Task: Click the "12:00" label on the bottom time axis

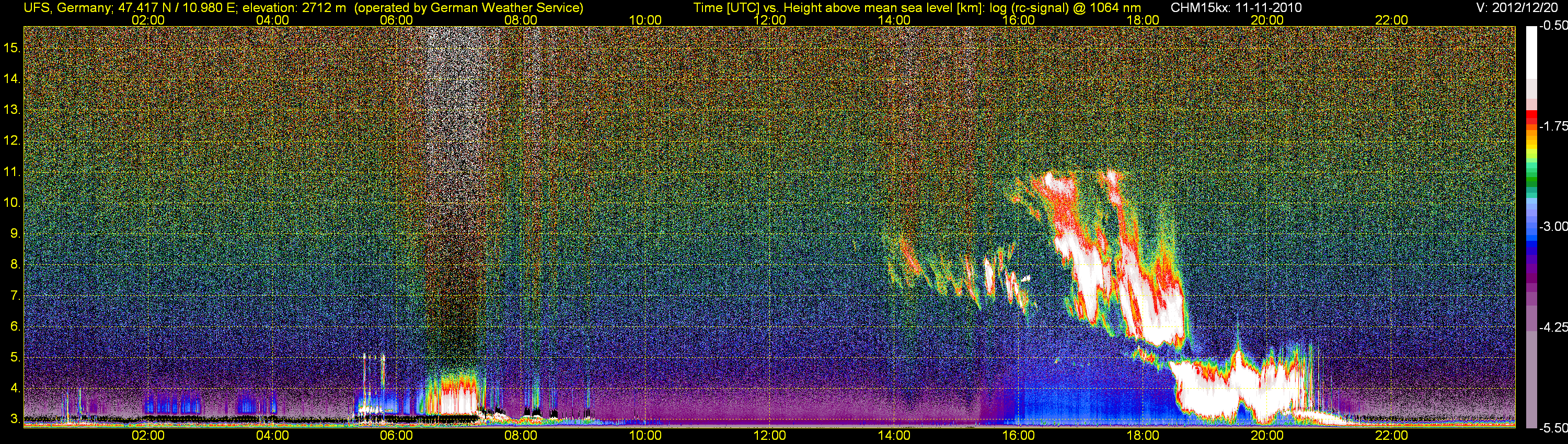Action: (x=770, y=436)
